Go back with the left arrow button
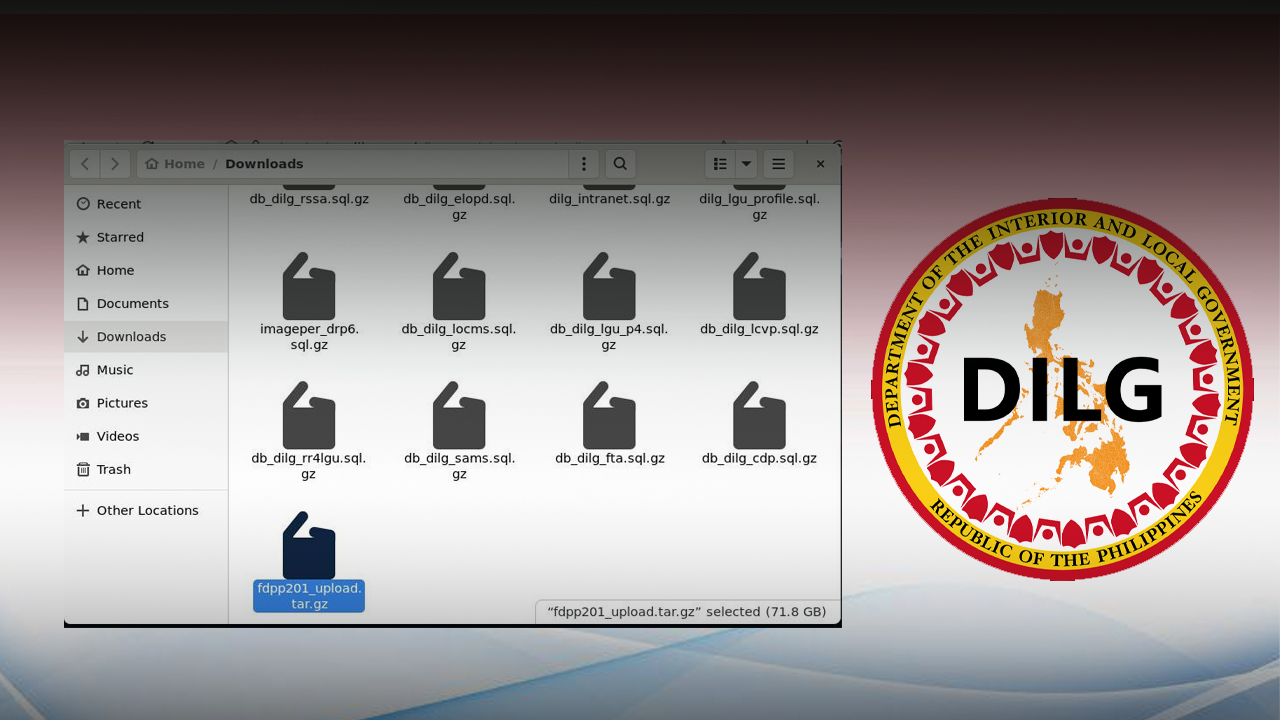1280x720 pixels. click(x=85, y=164)
